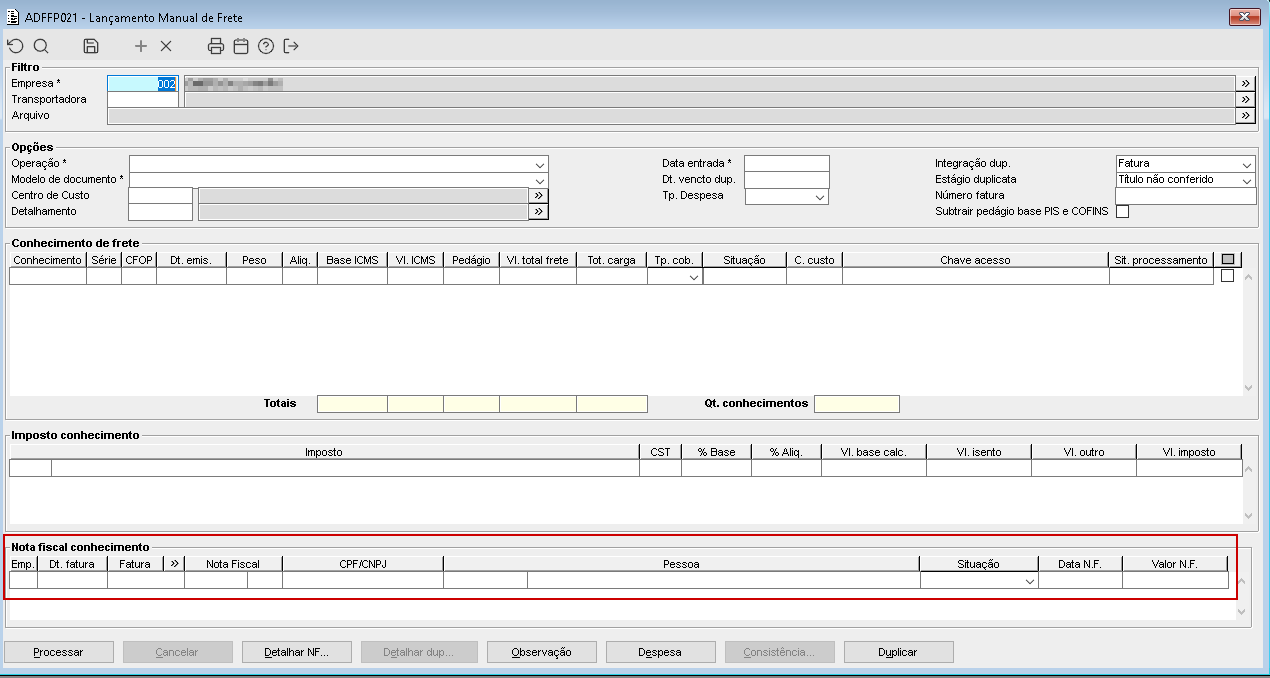Click the Detalhar NF... button
The image size is (1270, 678).
coord(296,652)
